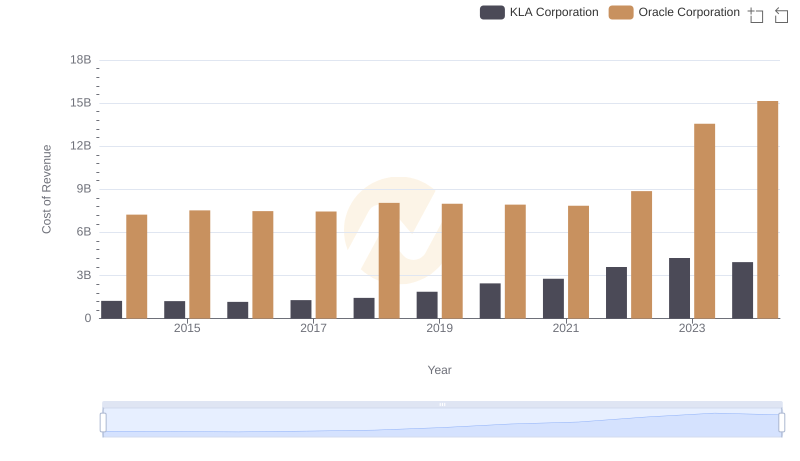Viewport: 800px width, 461px height.
Task: Click the 'Year' axis title
Action: coord(439,370)
